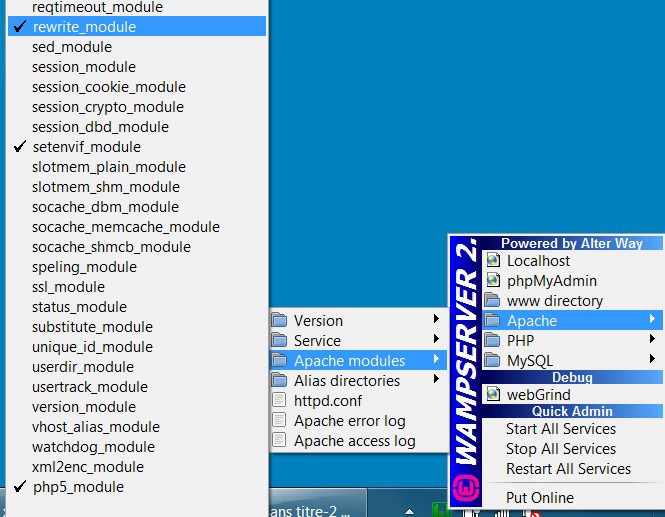Select slotmem_shm_module in the list

(137, 187)
